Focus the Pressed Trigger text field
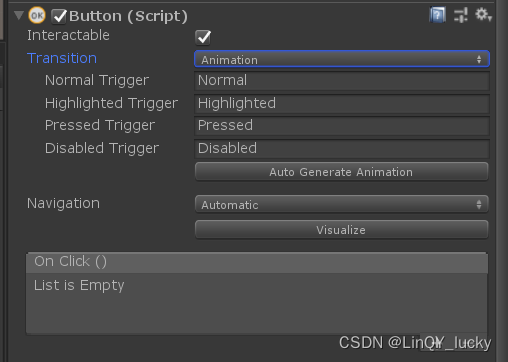This screenshot has height=362, width=508. tap(342, 125)
